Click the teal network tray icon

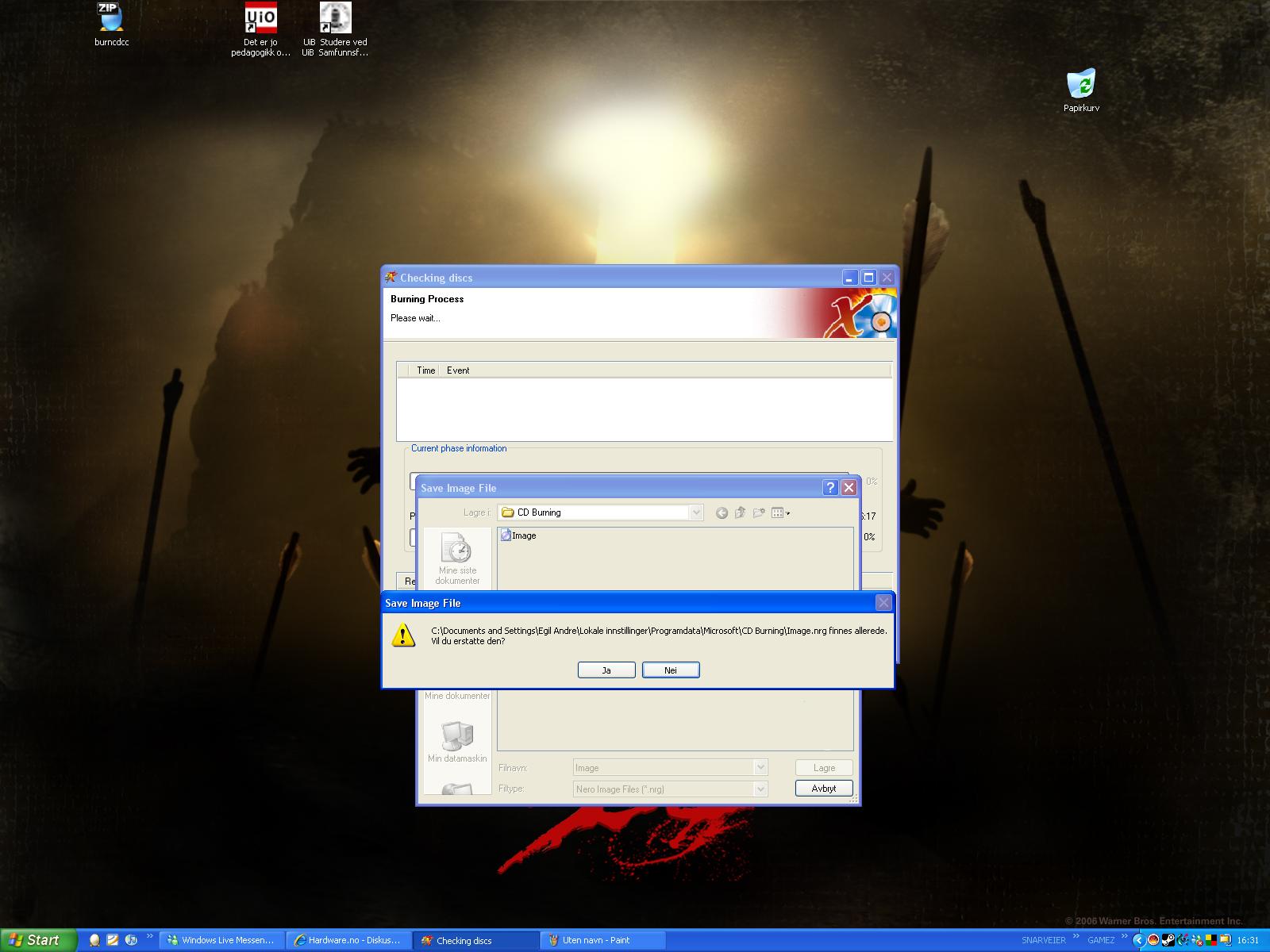click(1183, 940)
